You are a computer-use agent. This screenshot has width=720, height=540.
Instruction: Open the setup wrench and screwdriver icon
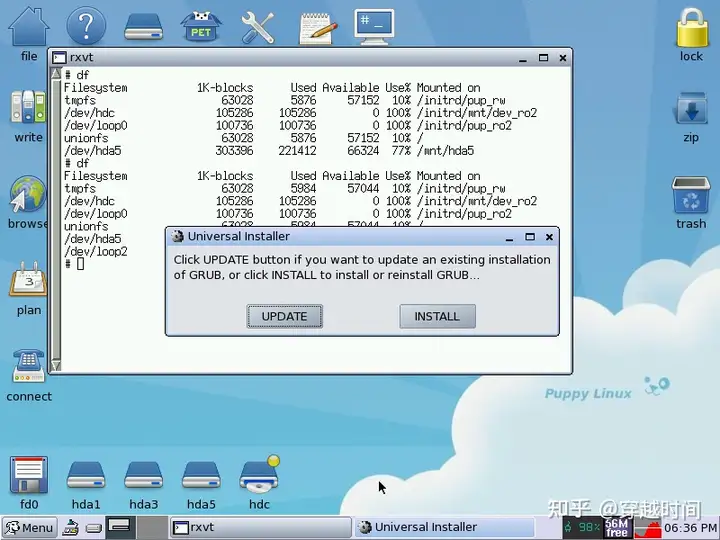(x=258, y=28)
